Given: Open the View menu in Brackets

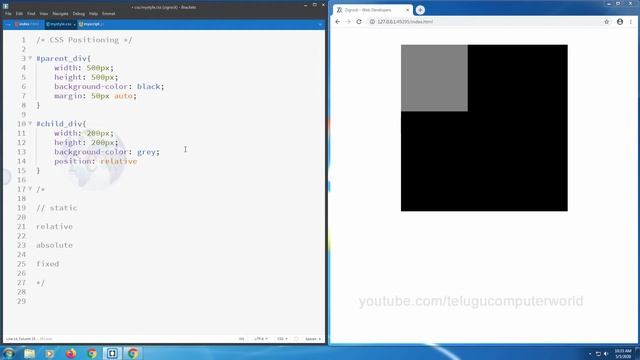Looking at the screenshot, I should coord(44,13).
